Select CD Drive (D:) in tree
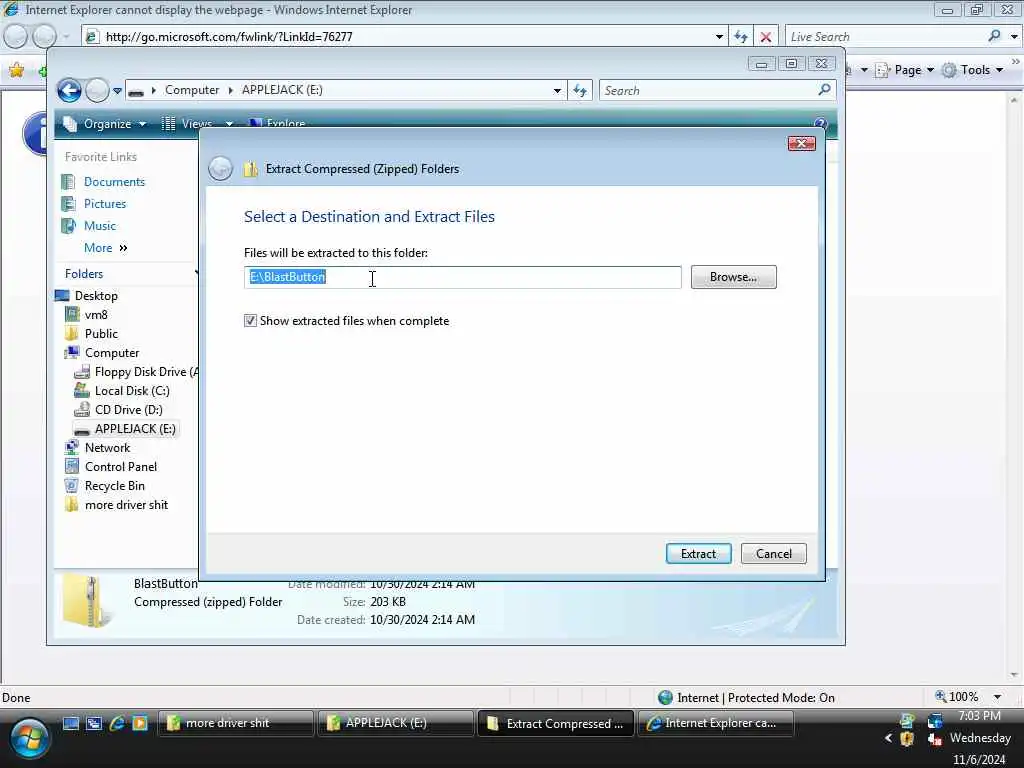The image size is (1024, 768). click(129, 409)
